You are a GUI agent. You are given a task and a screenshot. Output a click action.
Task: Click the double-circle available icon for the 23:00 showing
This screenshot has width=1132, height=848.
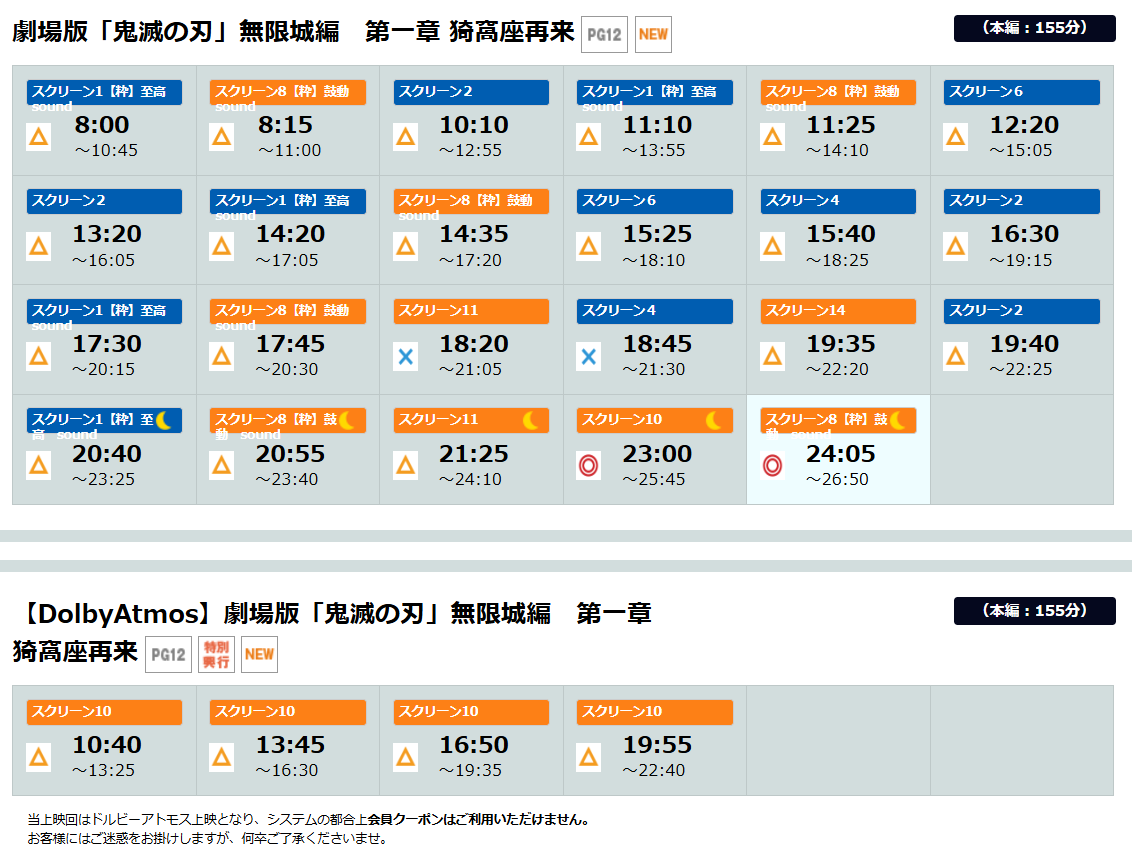(588, 465)
